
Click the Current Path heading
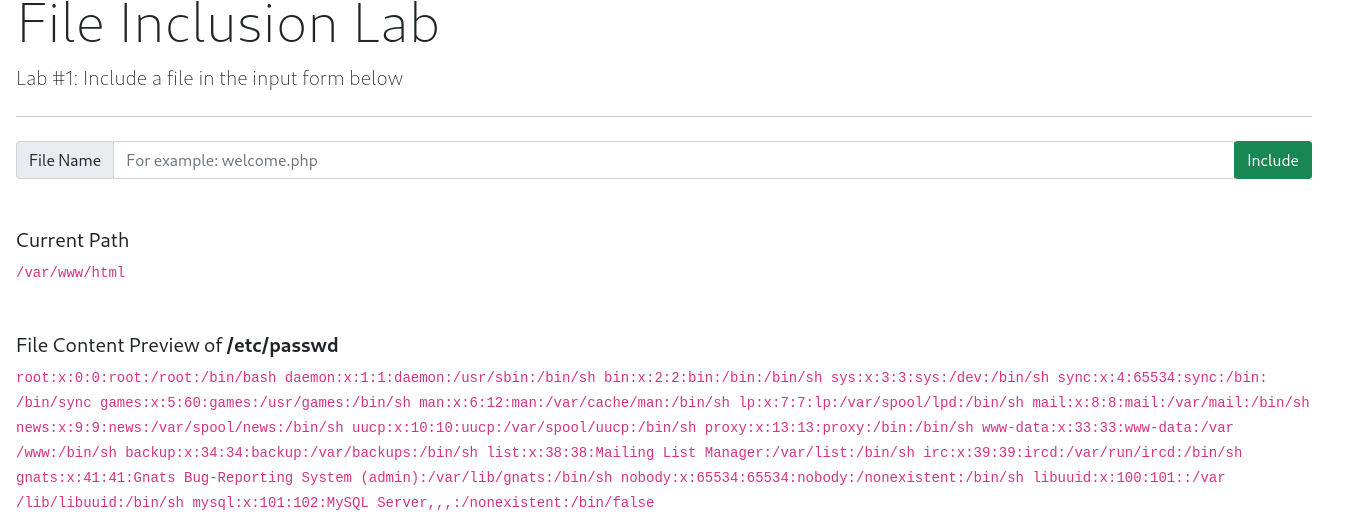click(72, 240)
